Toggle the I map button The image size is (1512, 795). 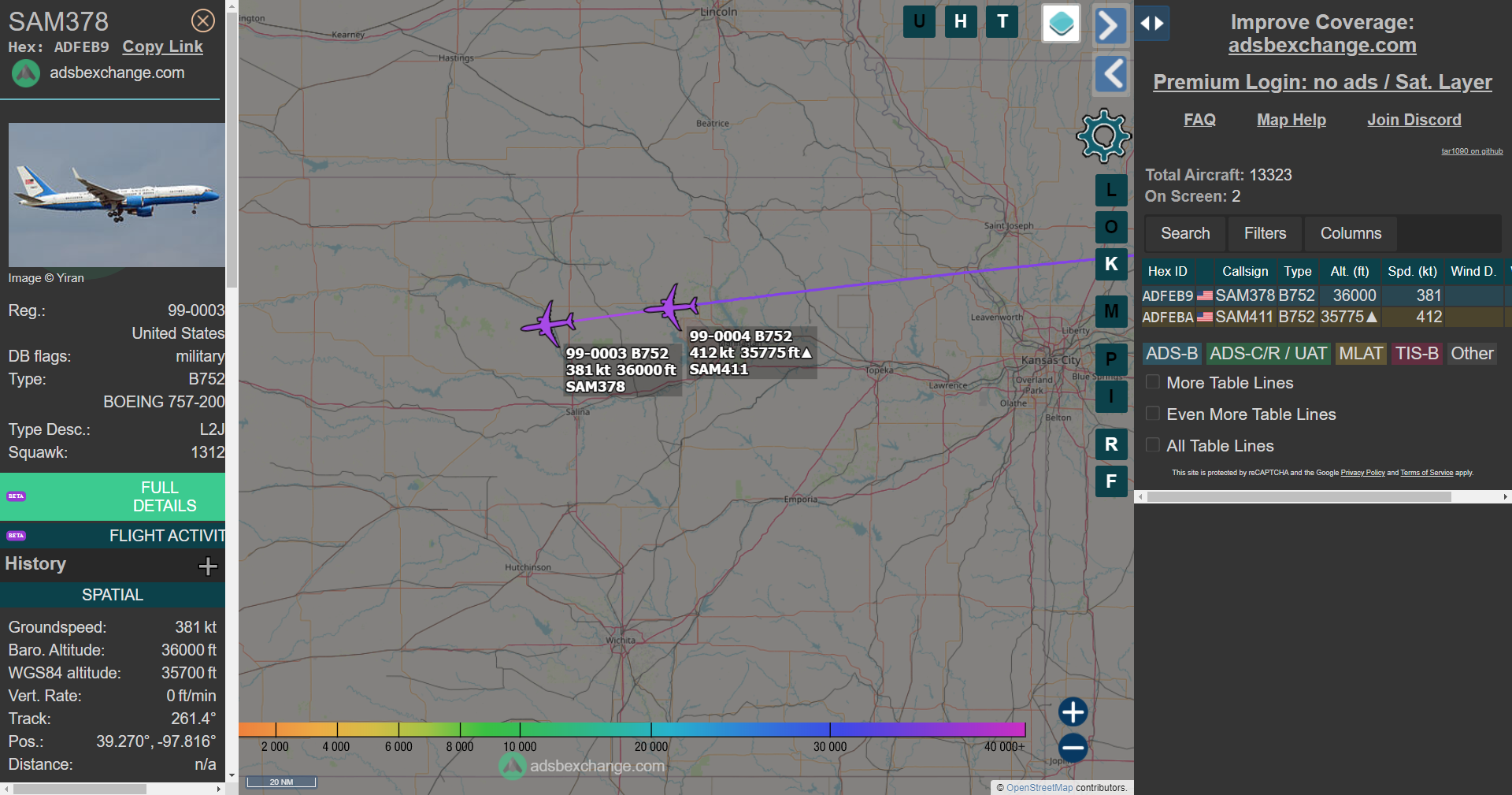pos(1111,396)
